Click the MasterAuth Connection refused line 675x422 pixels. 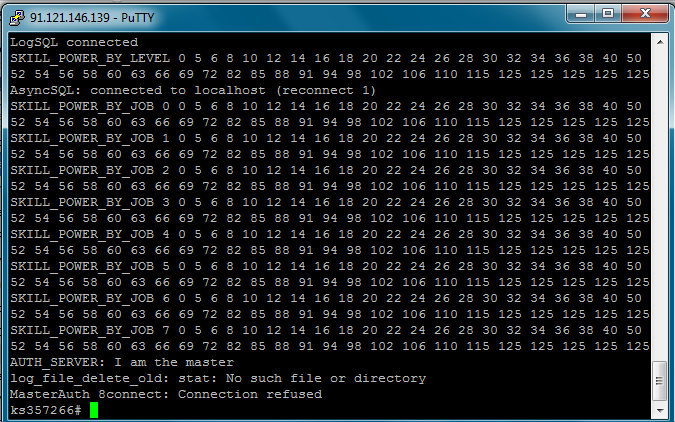pyautogui.click(x=166, y=394)
